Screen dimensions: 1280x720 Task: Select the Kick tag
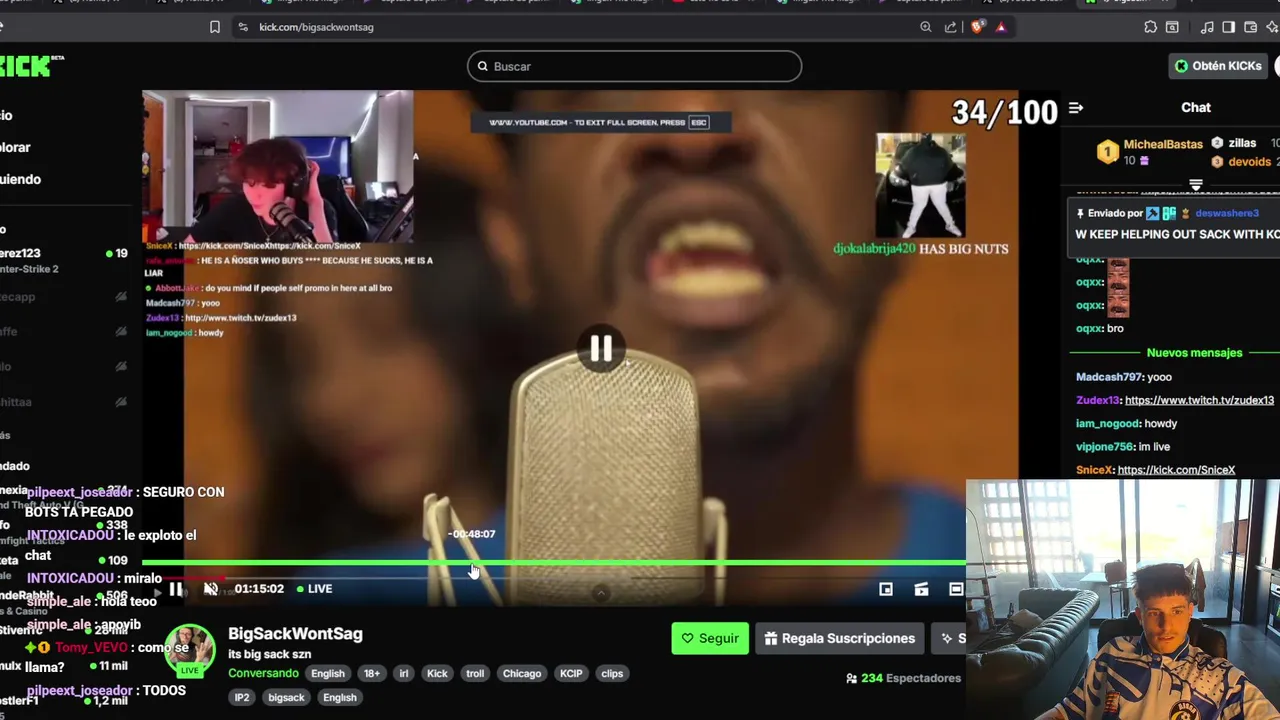(x=437, y=673)
